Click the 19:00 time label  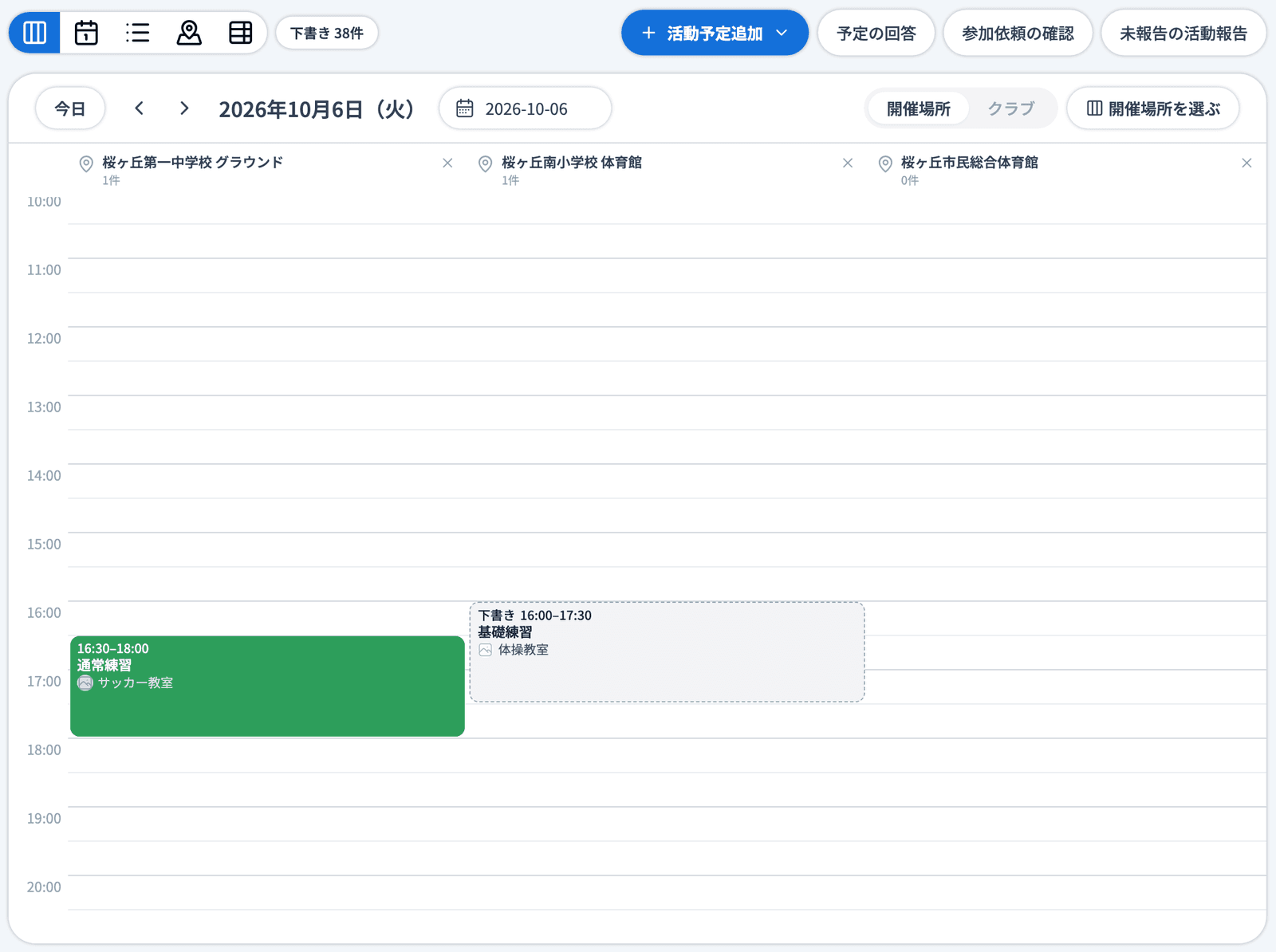point(44,818)
